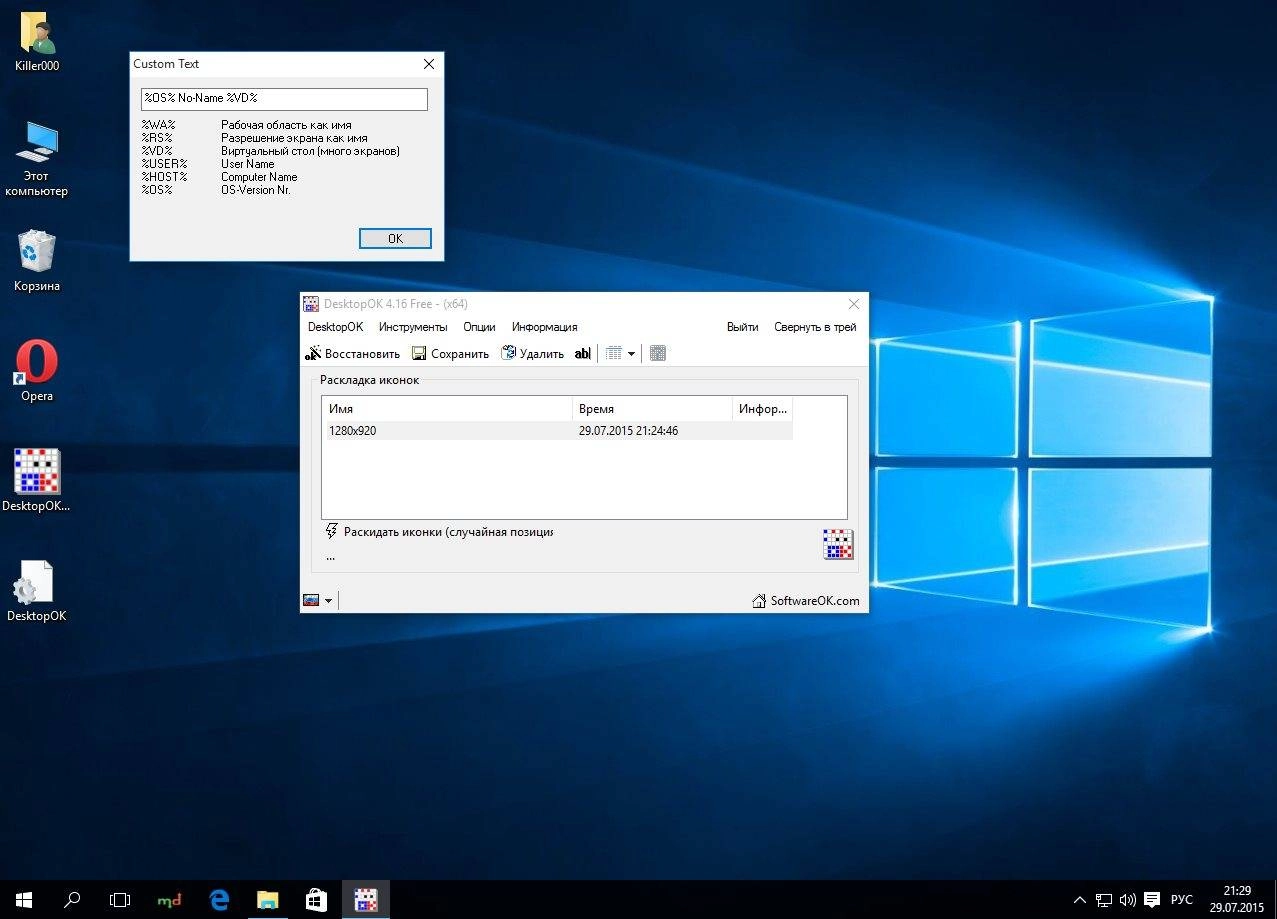Select the DesktopOK settings file icon

[x=37, y=591]
